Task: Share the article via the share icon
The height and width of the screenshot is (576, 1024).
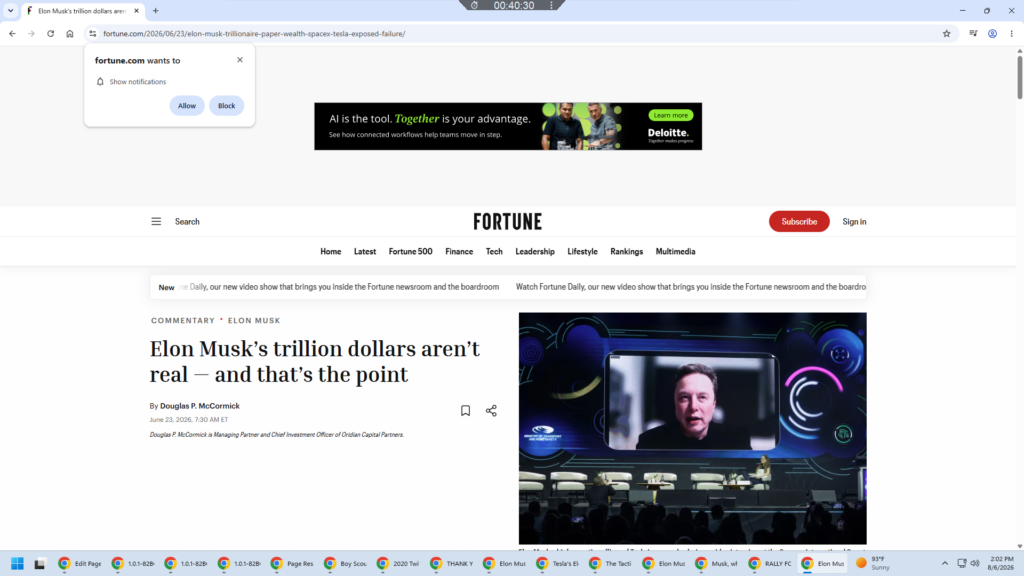Action: (491, 411)
